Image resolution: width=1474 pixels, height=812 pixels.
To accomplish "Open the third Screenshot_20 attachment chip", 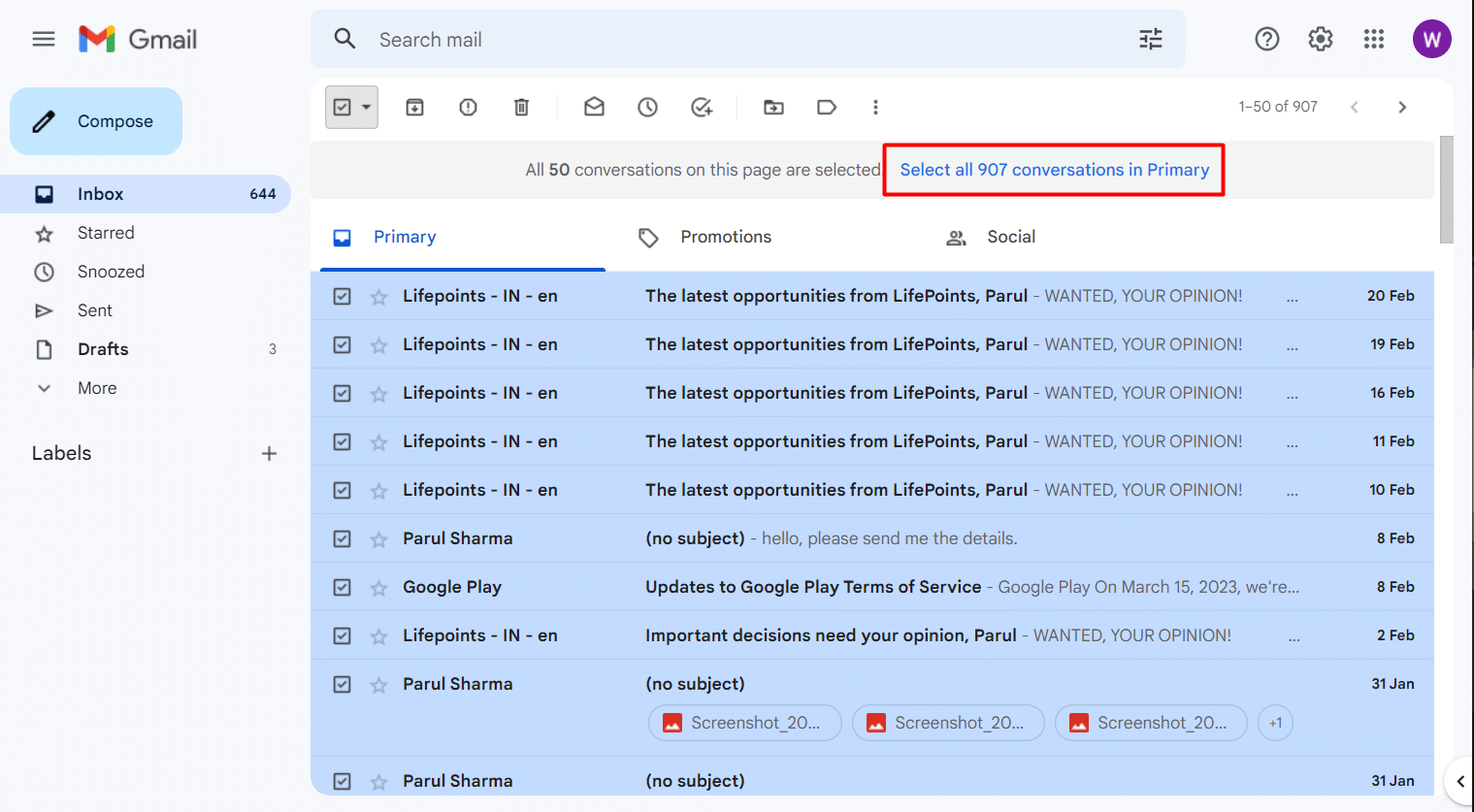I will pyautogui.click(x=1151, y=723).
